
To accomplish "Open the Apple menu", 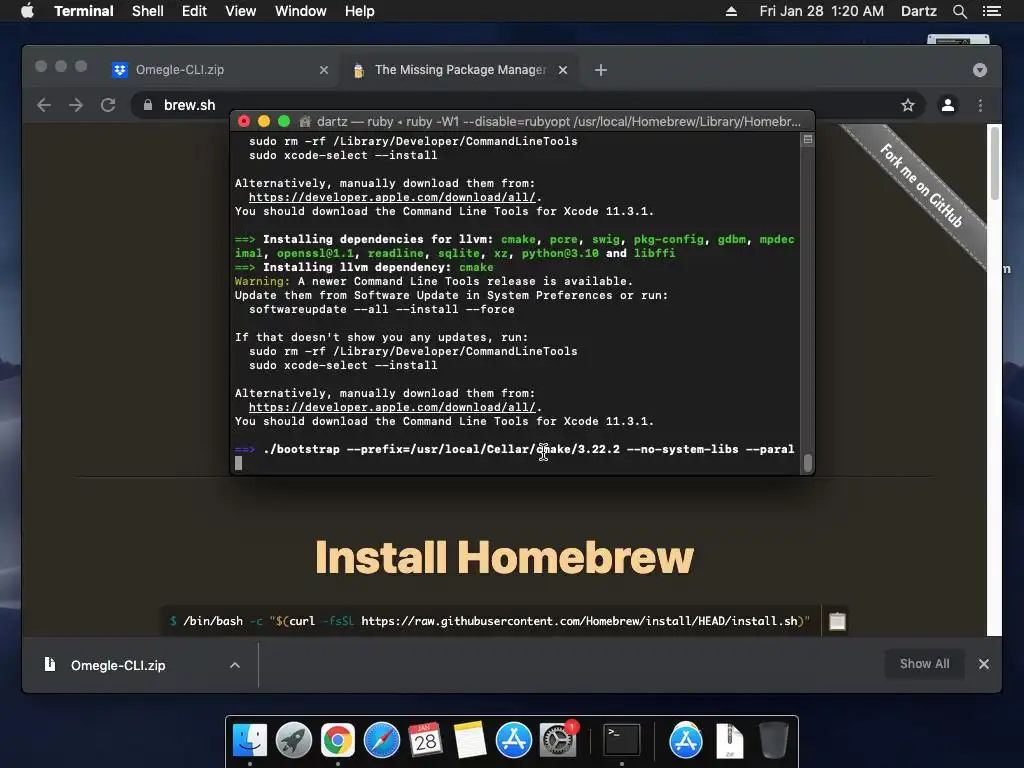I will click(27, 11).
